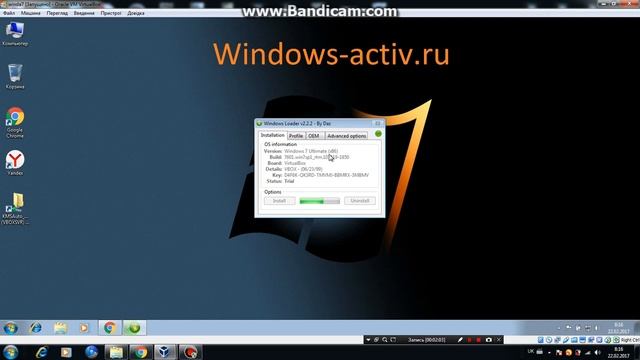This screenshot has width=640, height=360.
Task: Click the guest VM taskbar clock
Action: coord(618,328)
